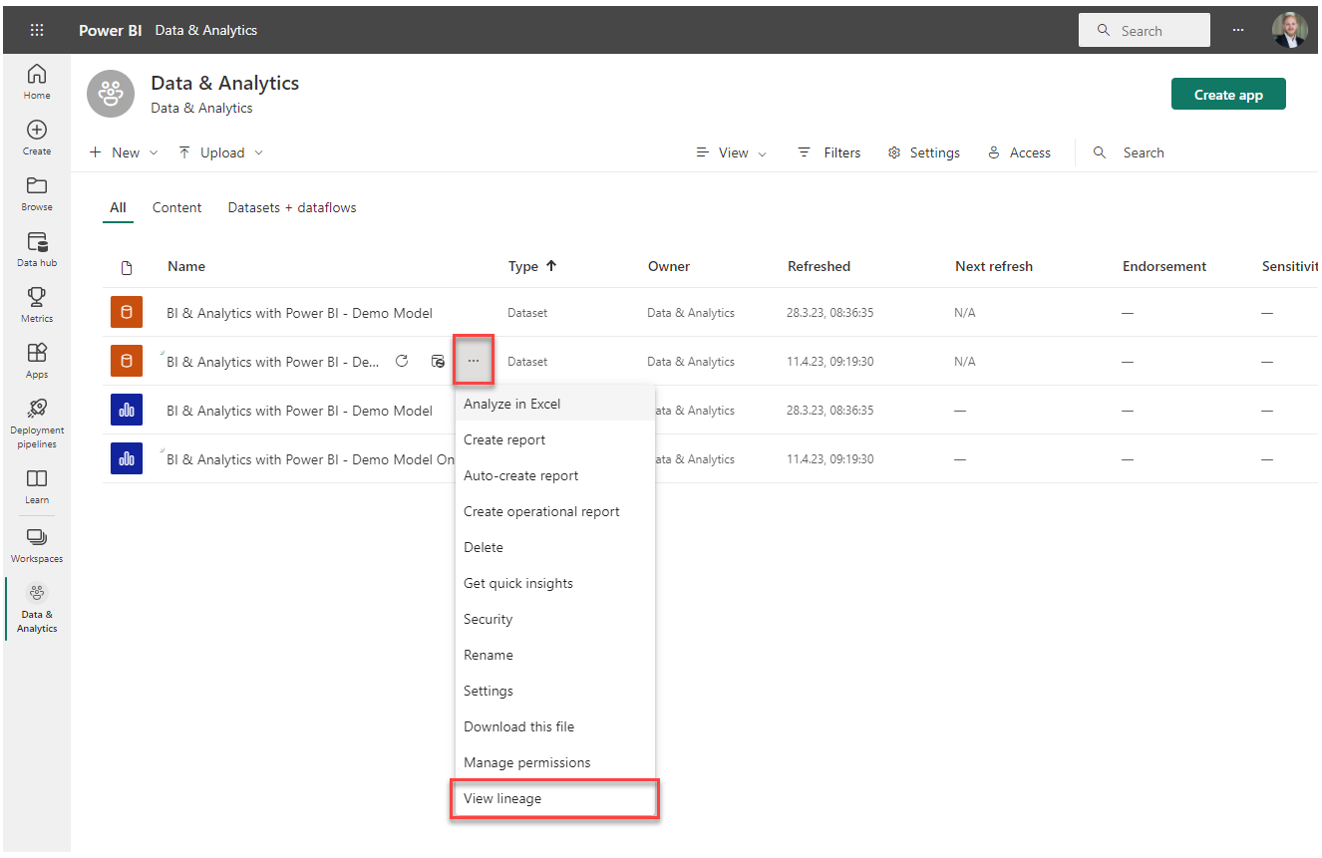Open Data hub in left sidebar

[x=36, y=249]
